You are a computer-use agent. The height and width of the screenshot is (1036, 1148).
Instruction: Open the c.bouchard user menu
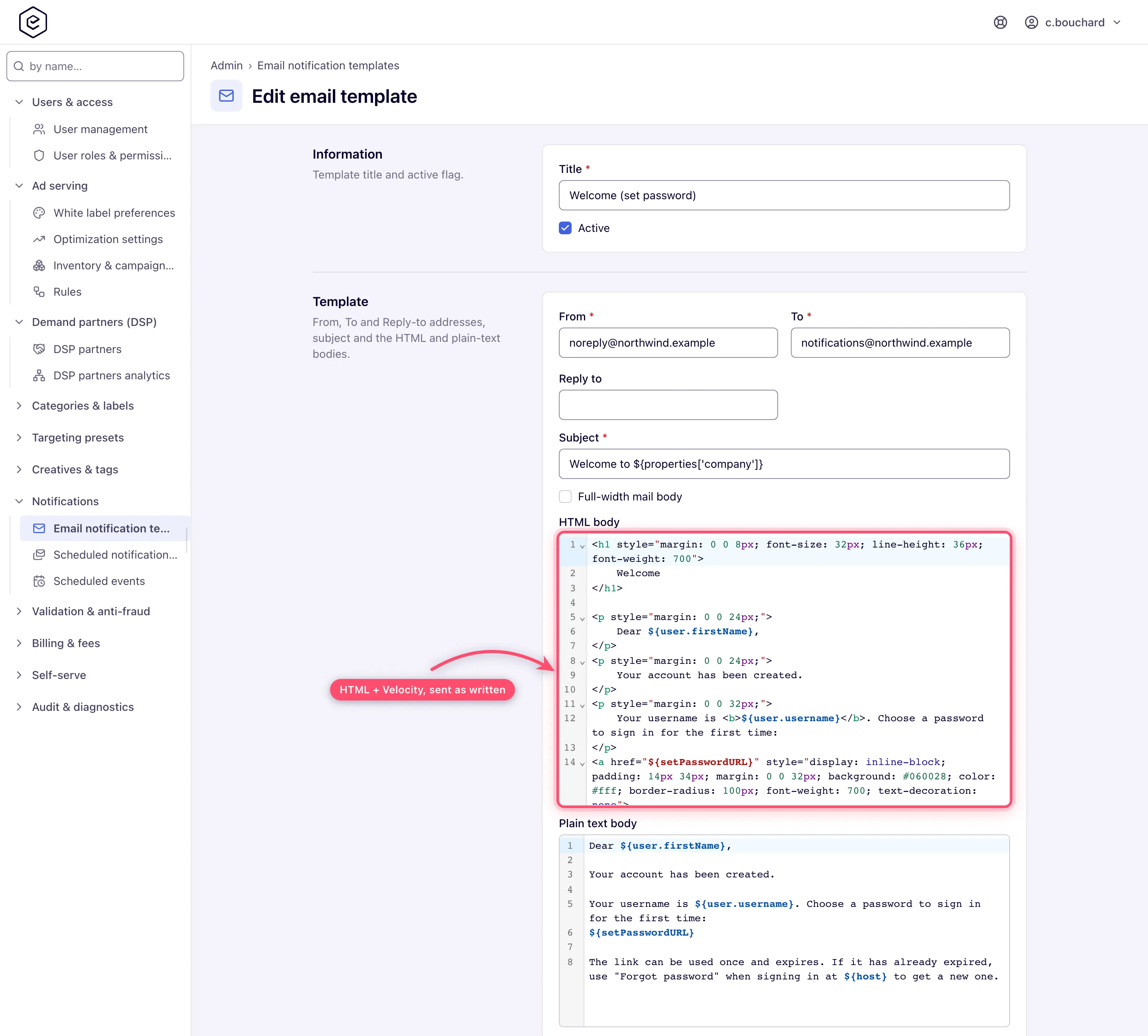pyautogui.click(x=1073, y=22)
